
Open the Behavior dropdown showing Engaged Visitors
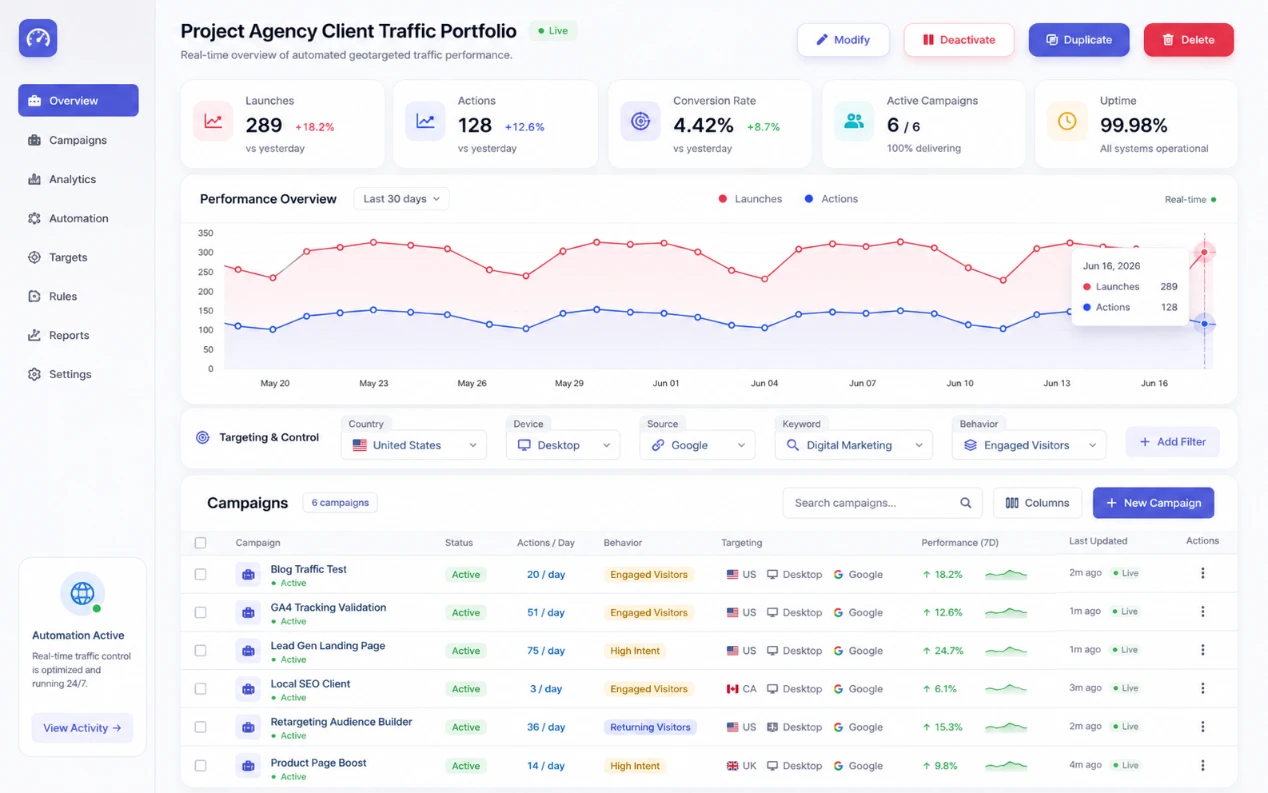pyautogui.click(x=1029, y=445)
